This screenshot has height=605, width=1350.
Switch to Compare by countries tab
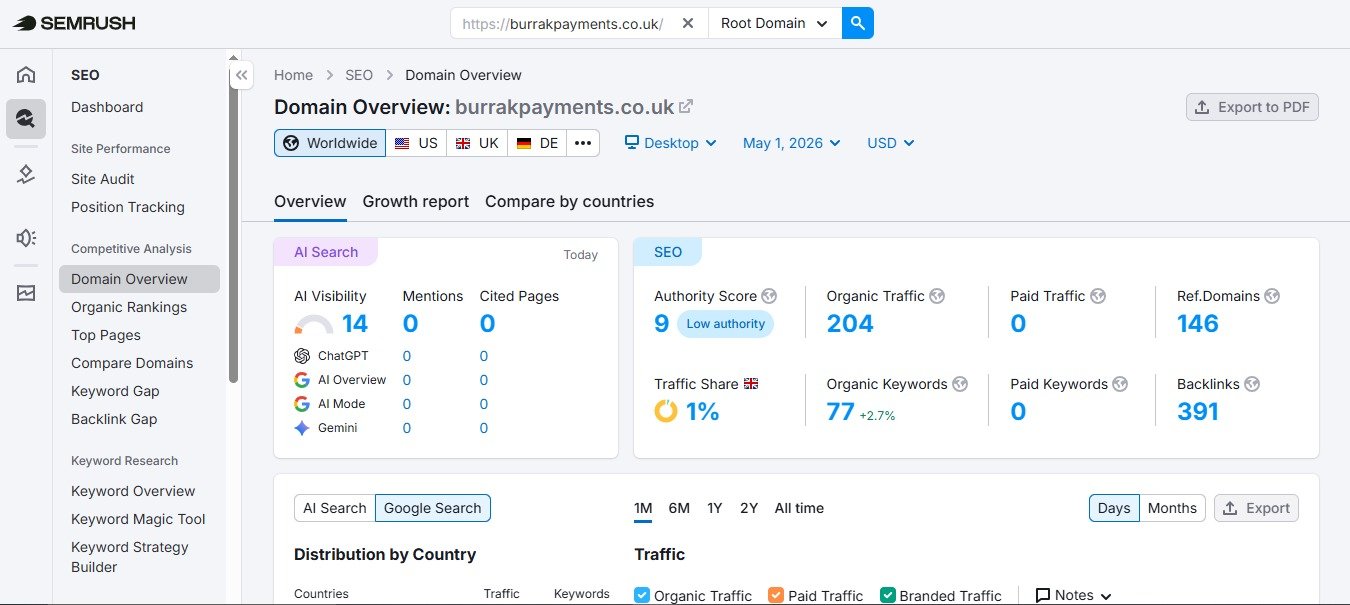click(570, 201)
